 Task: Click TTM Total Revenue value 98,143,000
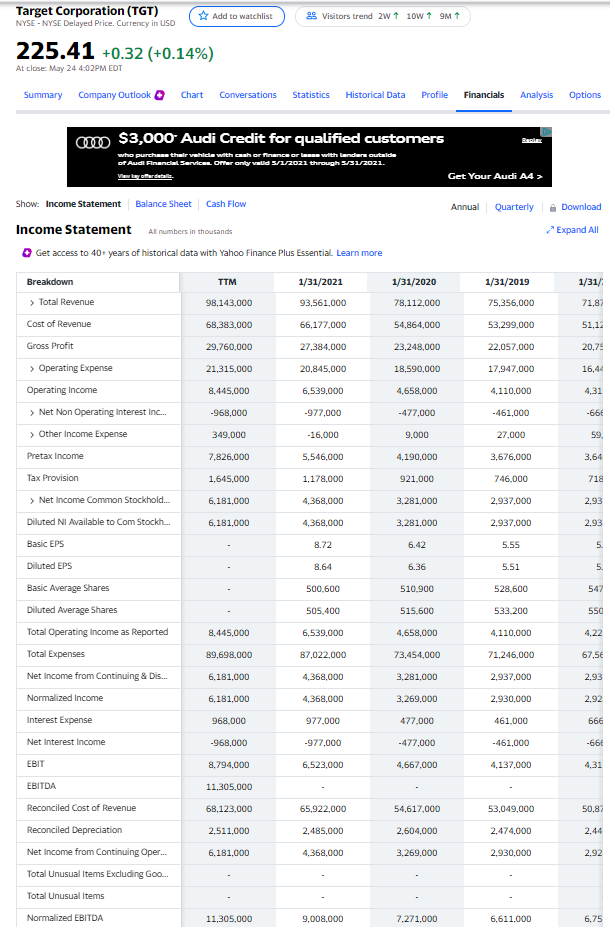tap(229, 303)
